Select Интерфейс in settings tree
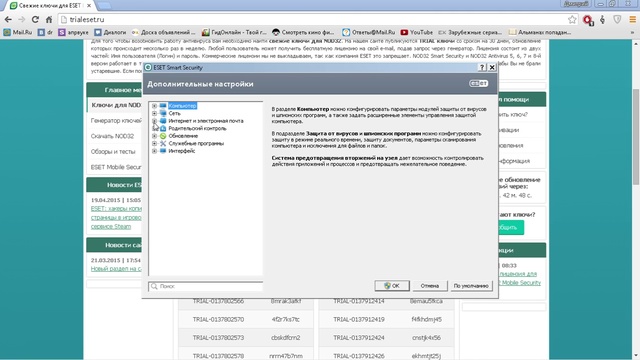This screenshot has height=360, width=640. click(182, 151)
